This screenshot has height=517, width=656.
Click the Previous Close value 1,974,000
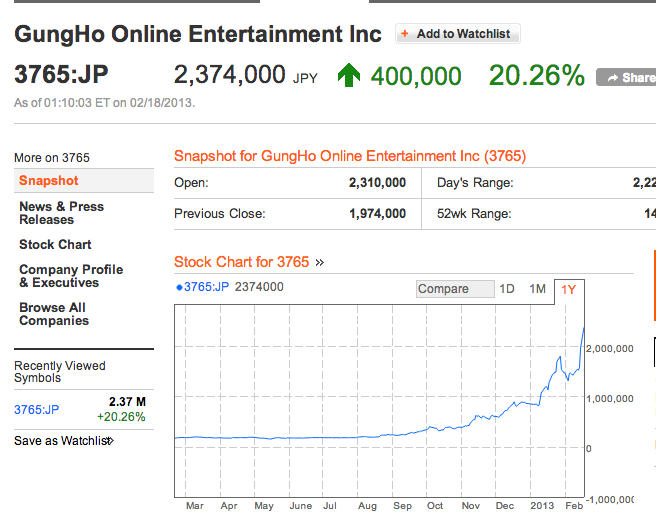coord(377,214)
